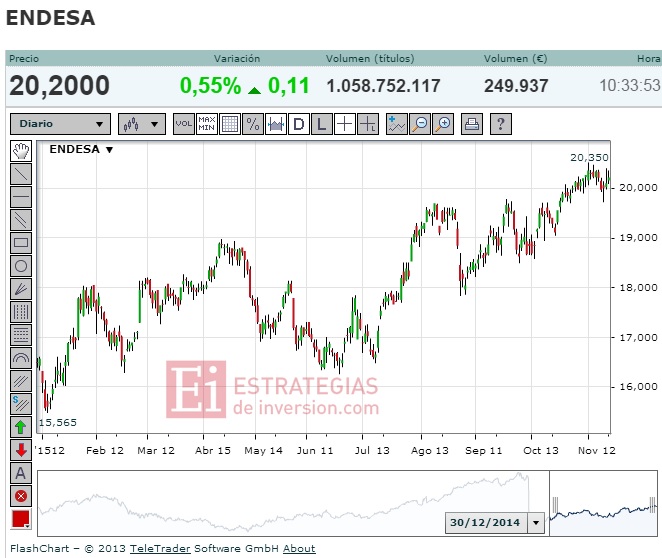The image size is (662, 558).
Task: Open the red color swatch picker
Action: pos(21,519)
